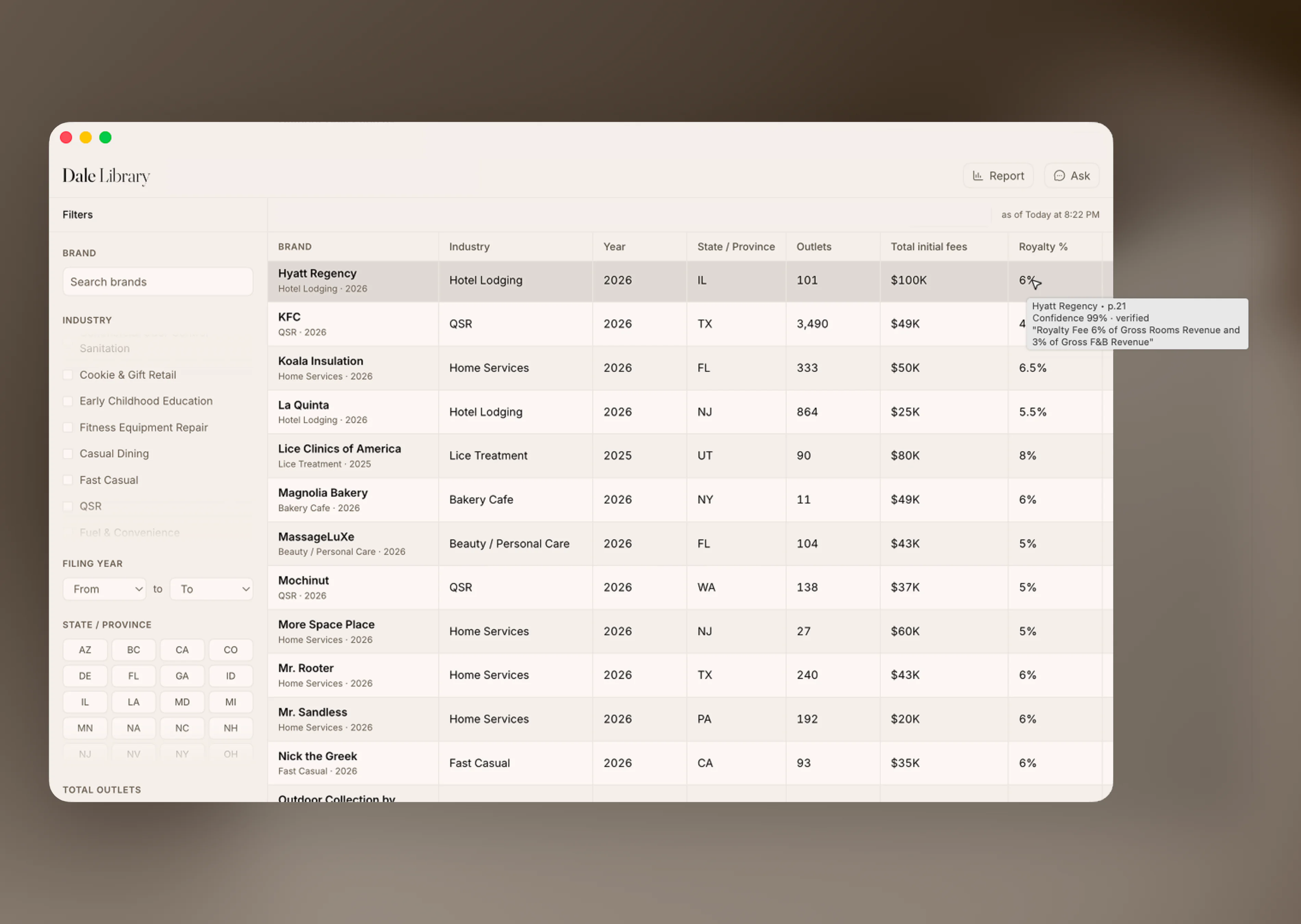This screenshot has width=1301, height=924.
Task: Tick the Casual Dining industry checkbox
Action: coord(68,453)
